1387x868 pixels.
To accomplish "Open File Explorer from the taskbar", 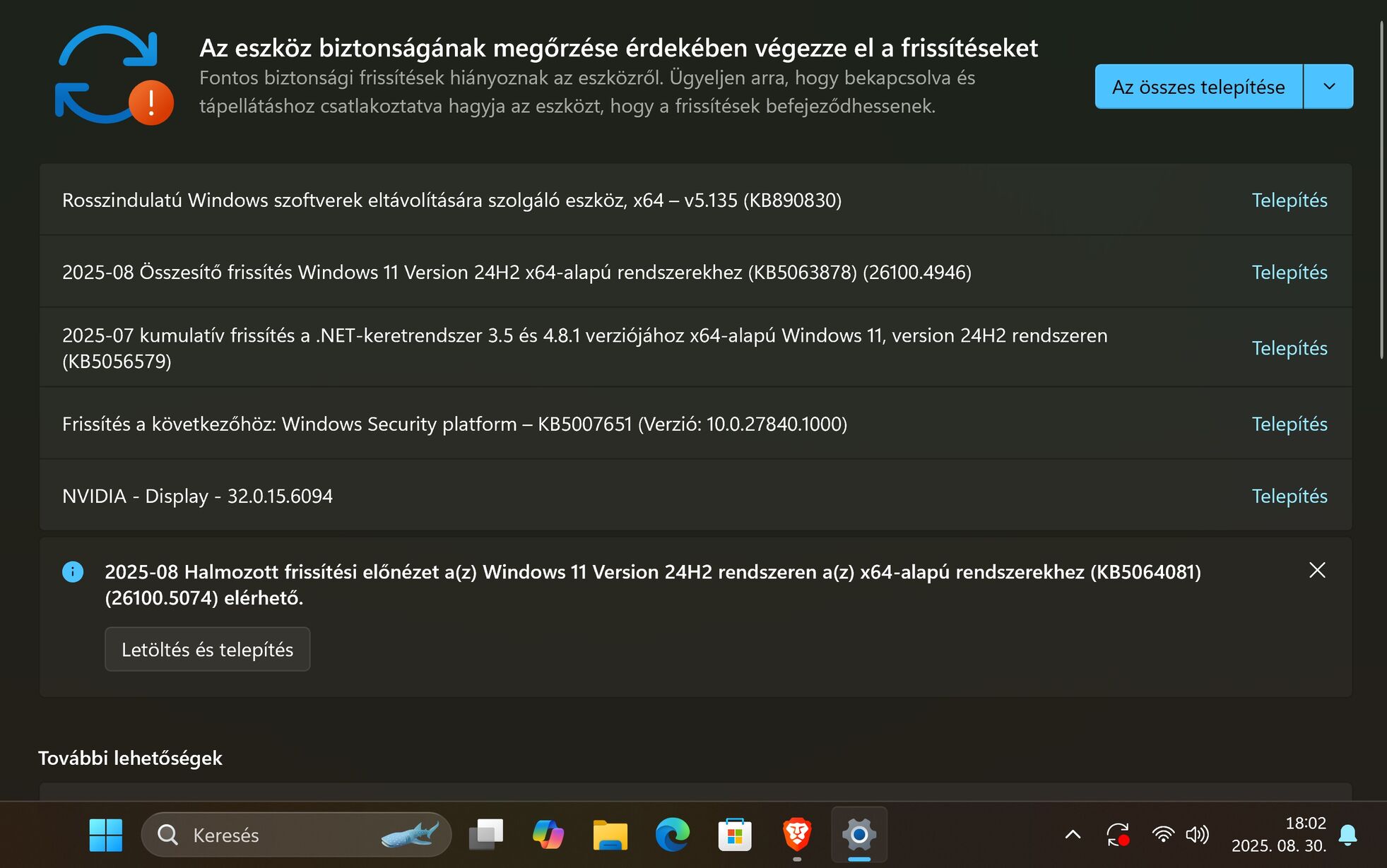I will click(x=610, y=835).
